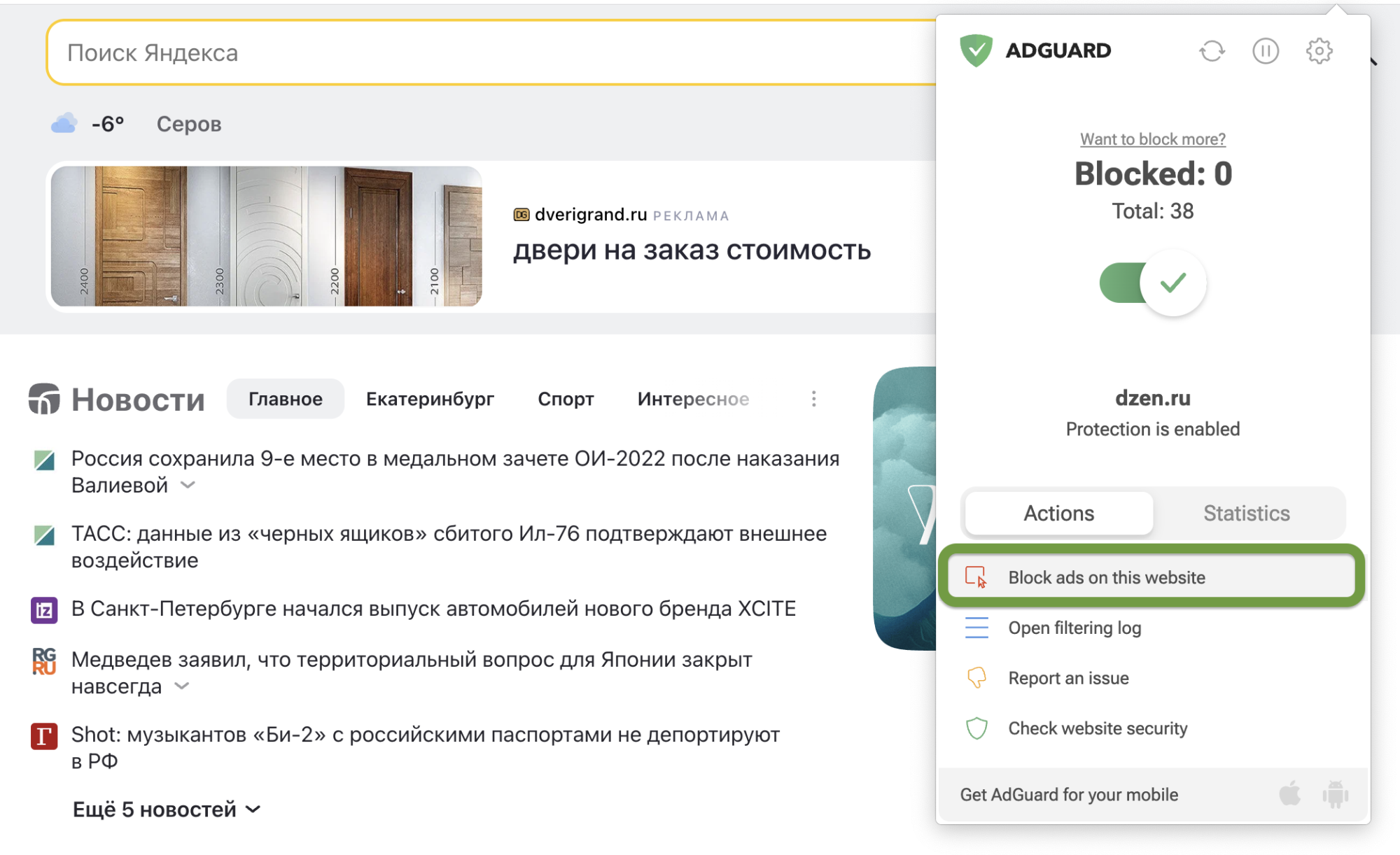Select the Спорт news category

tap(566, 398)
